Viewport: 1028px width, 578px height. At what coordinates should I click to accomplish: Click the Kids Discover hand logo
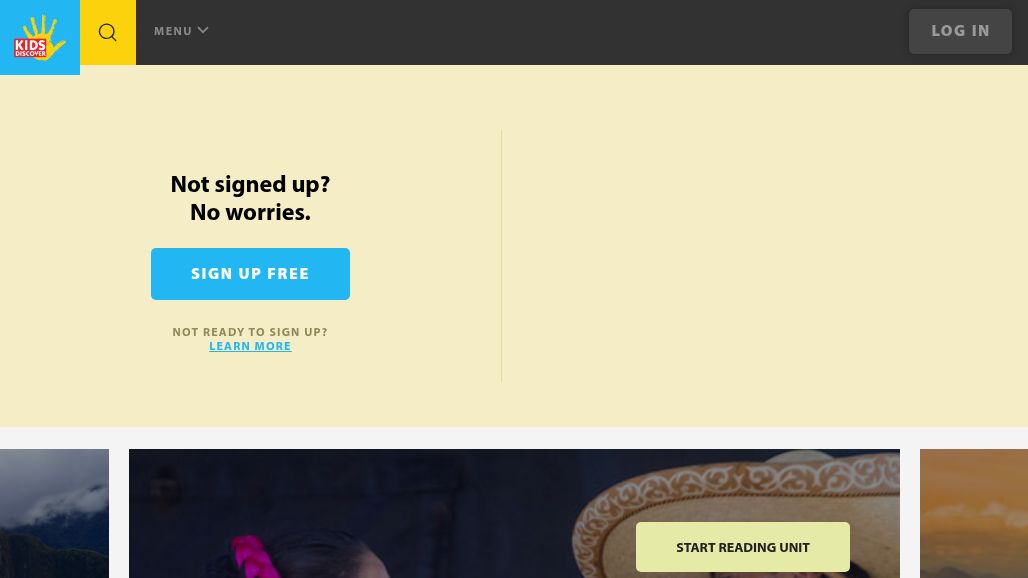pyautogui.click(x=40, y=37)
